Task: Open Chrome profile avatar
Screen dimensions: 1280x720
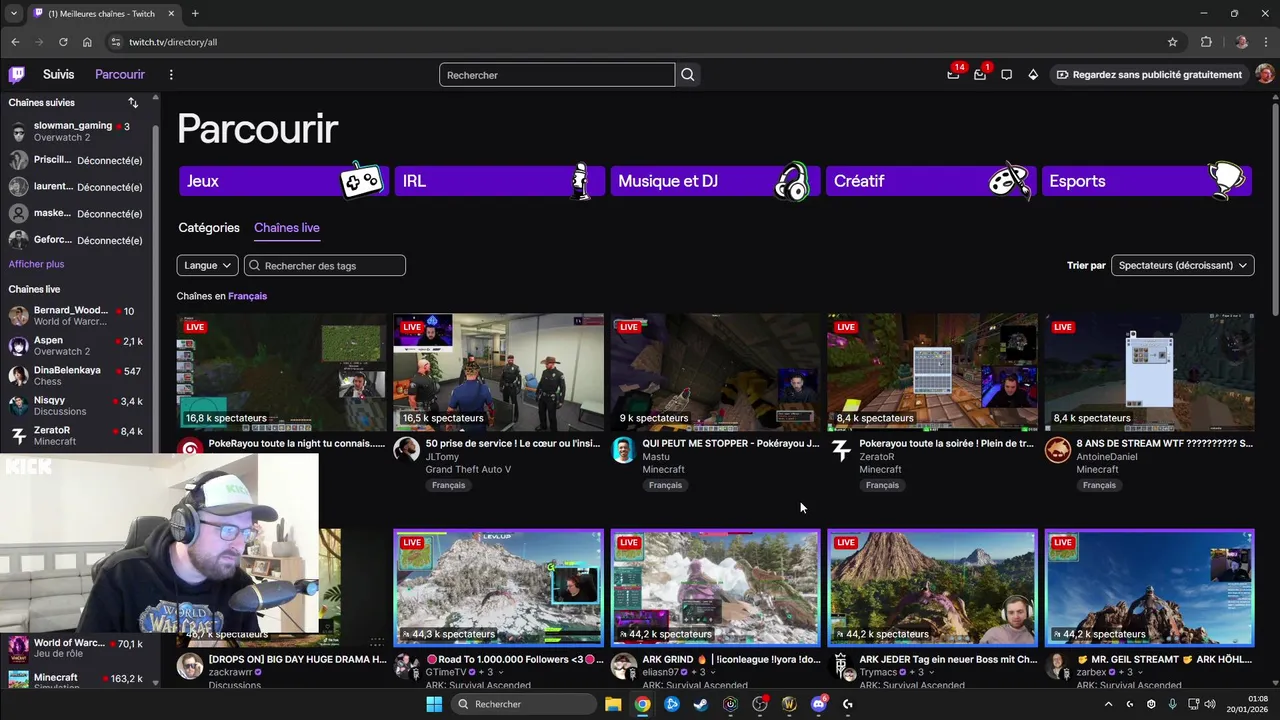Action: point(1241,42)
